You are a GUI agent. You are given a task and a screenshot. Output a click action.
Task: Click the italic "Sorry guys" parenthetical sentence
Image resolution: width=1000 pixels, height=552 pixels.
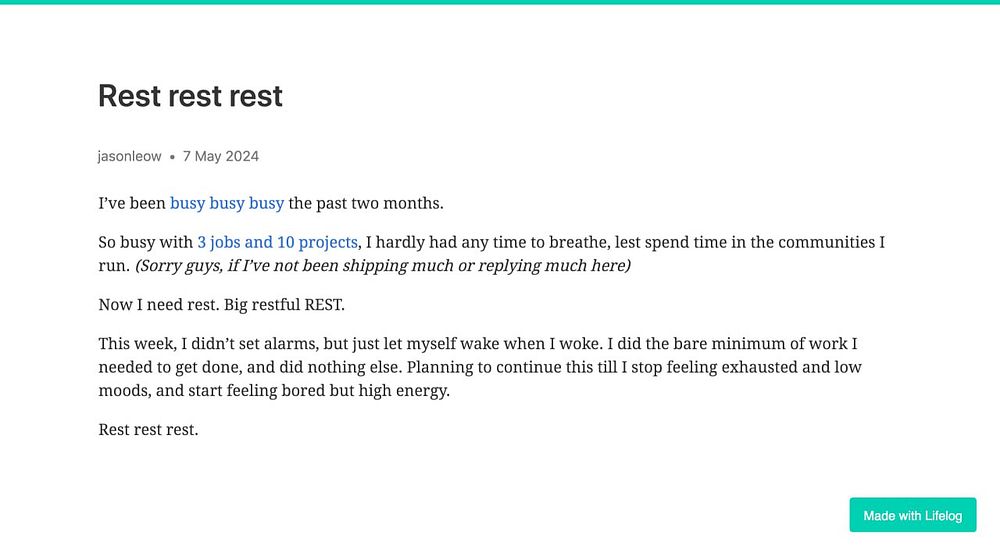click(383, 266)
